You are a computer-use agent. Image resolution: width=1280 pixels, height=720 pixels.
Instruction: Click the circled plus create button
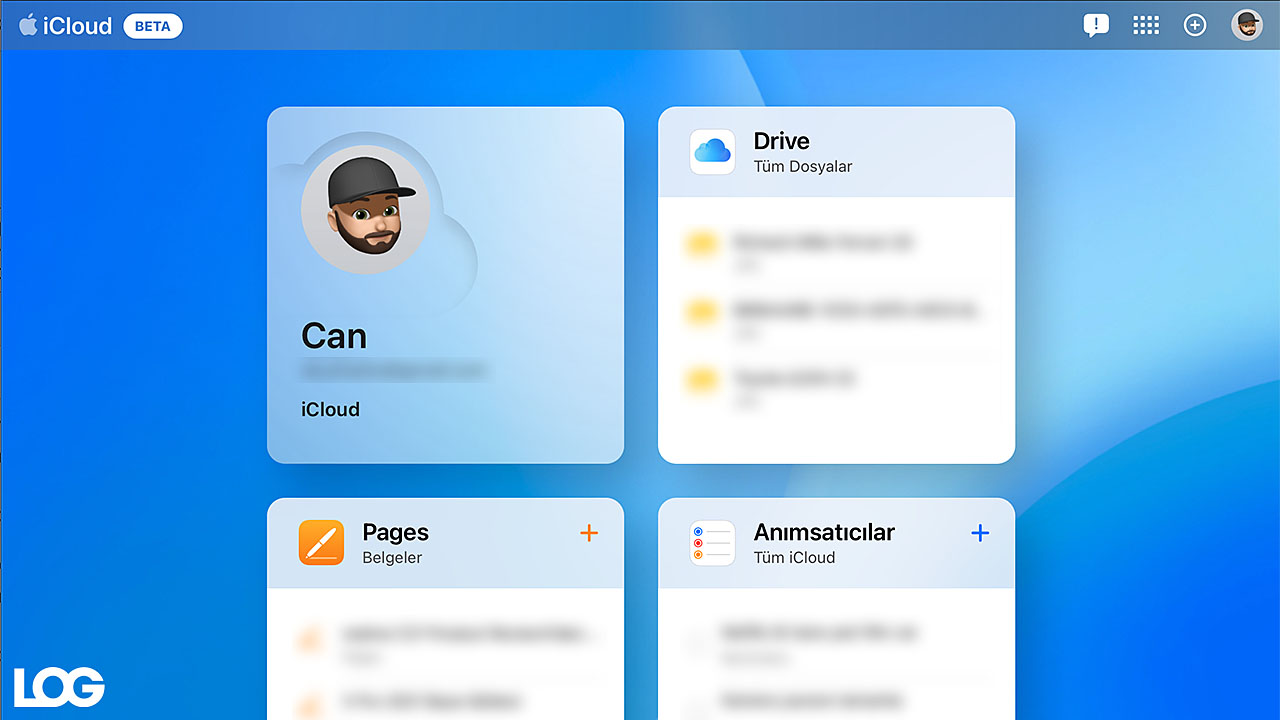pyautogui.click(x=1195, y=26)
